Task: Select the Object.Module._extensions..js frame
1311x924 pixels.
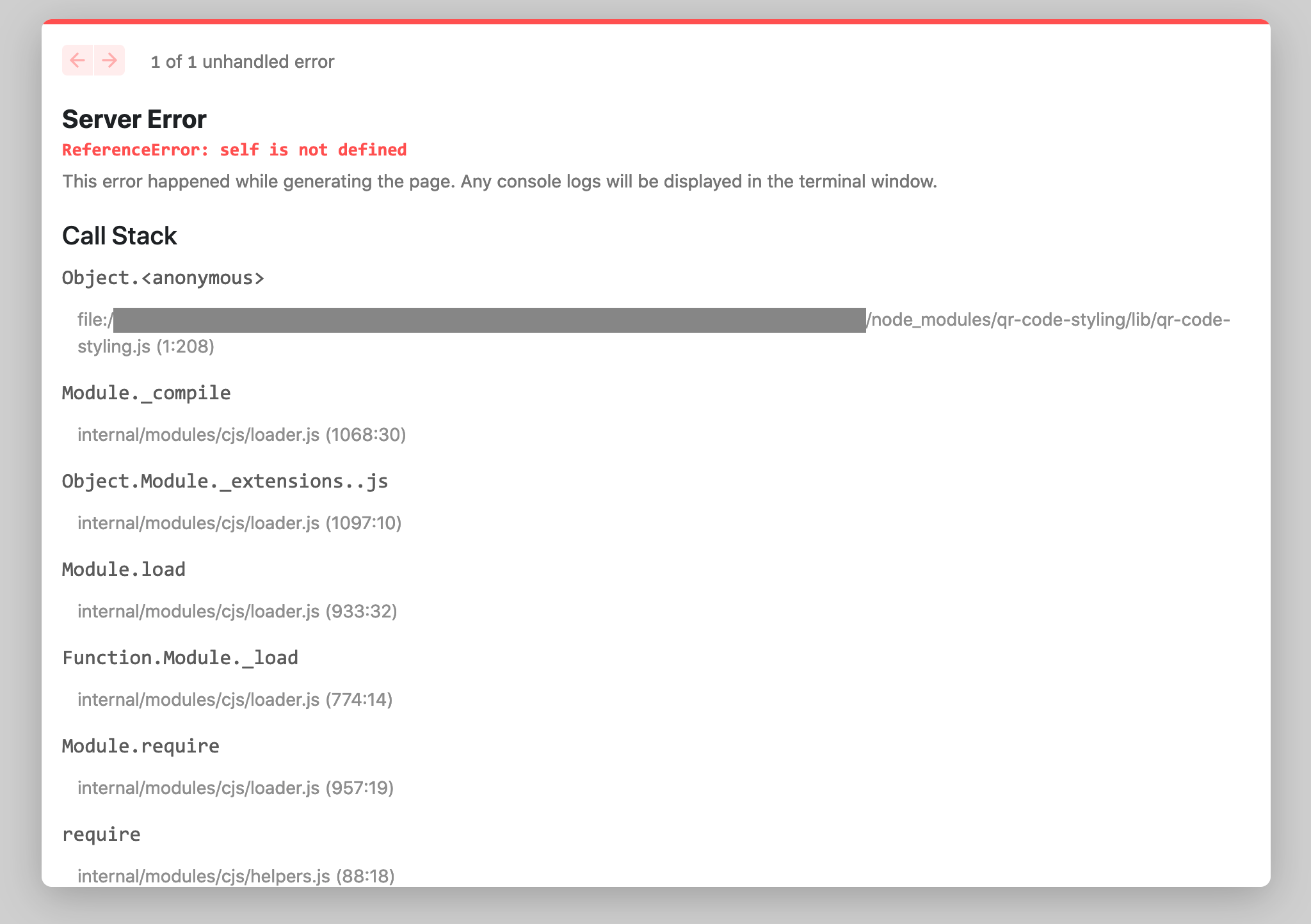Action: click(225, 481)
